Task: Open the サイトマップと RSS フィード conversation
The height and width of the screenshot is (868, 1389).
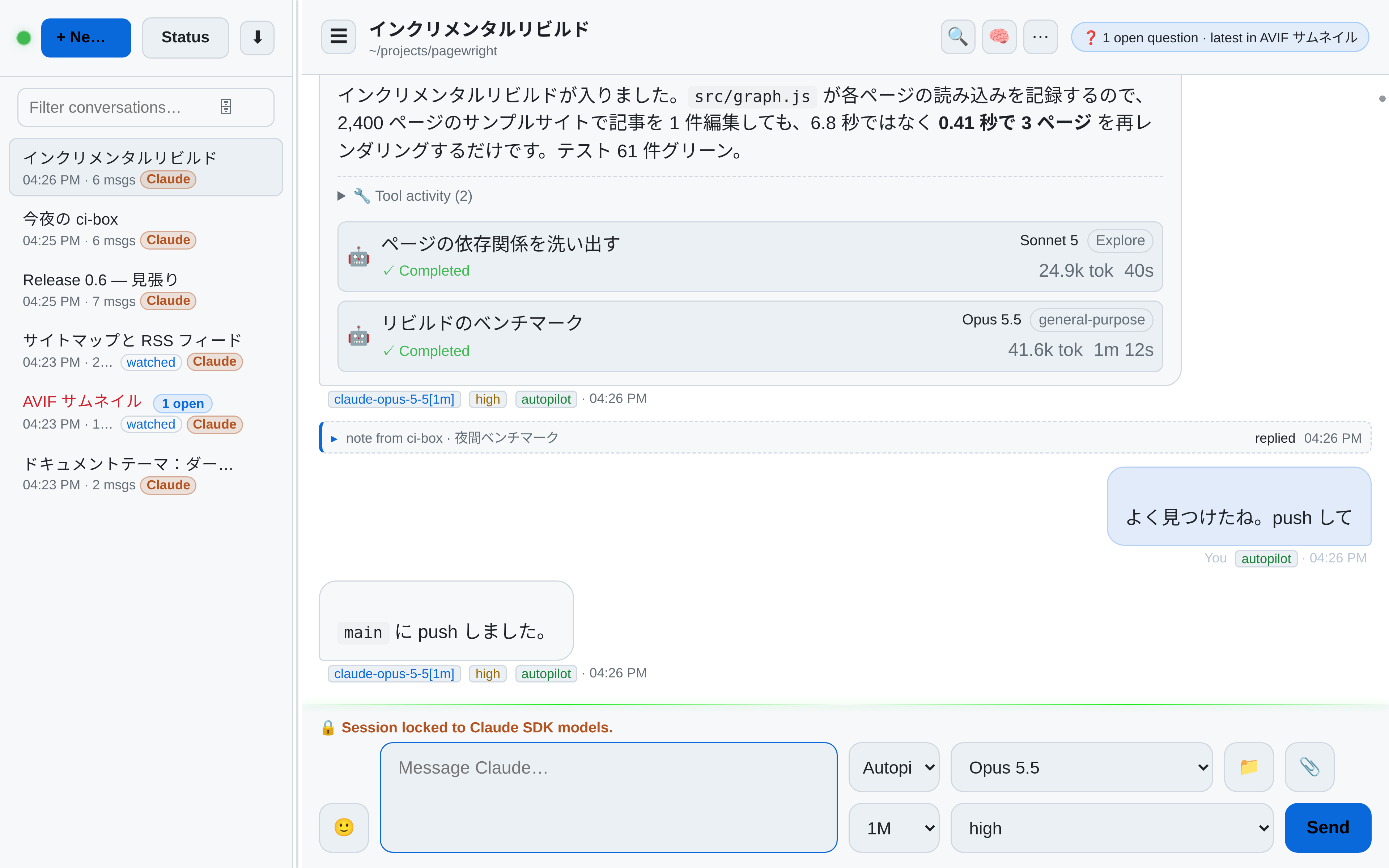Action: [146, 350]
